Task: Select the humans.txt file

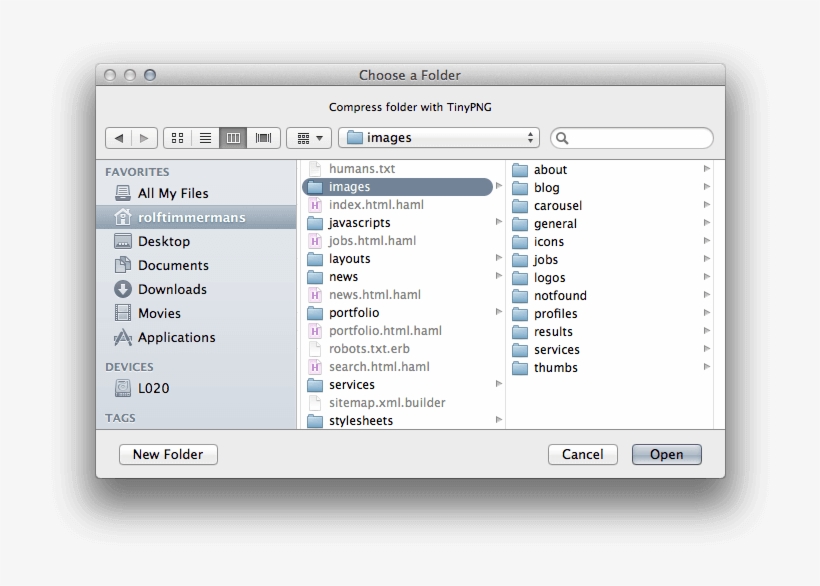Action: 402,168
